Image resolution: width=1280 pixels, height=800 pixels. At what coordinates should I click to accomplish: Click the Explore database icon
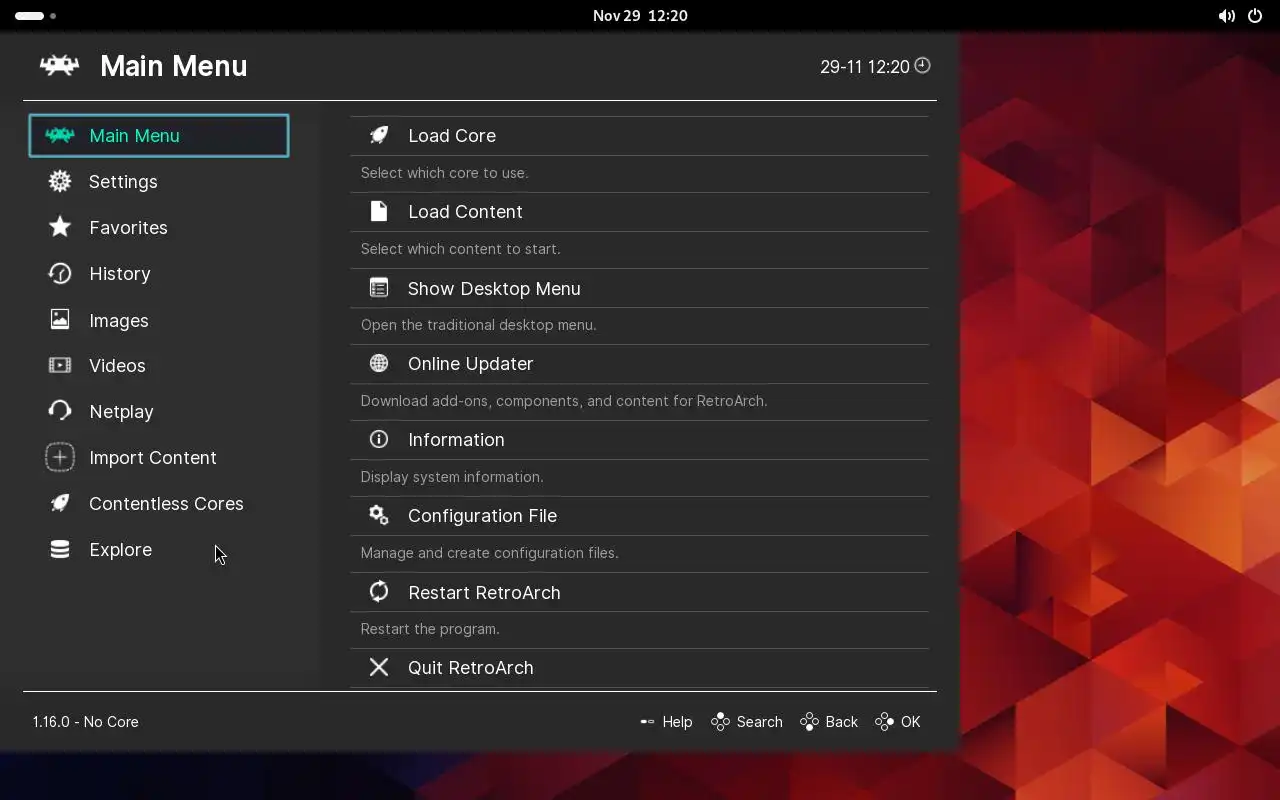[60, 549]
